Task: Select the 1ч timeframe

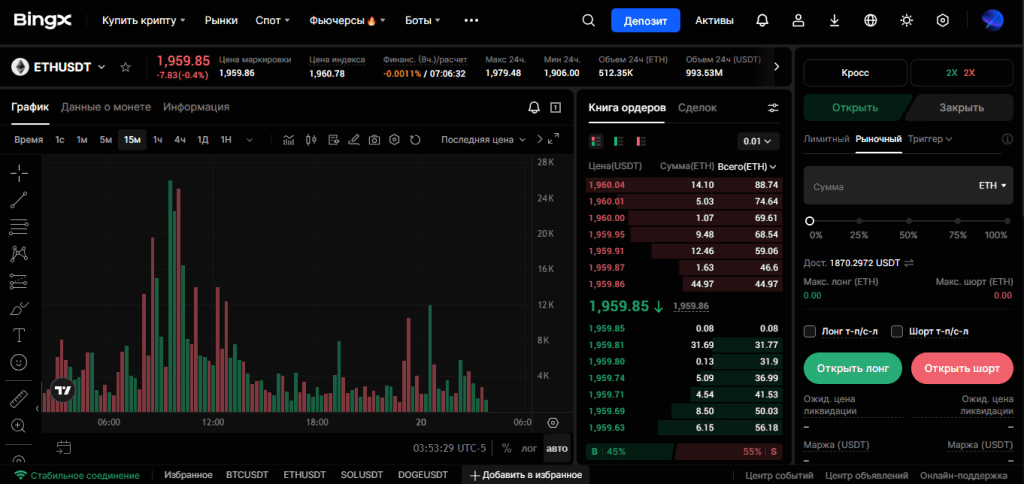Action: pyautogui.click(x=157, y=140)
